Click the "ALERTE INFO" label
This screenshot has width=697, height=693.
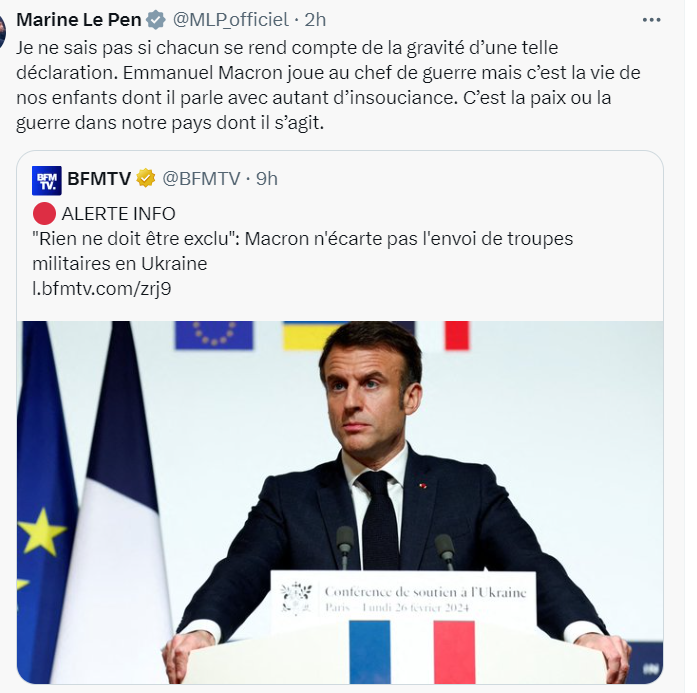coord(118,213)
